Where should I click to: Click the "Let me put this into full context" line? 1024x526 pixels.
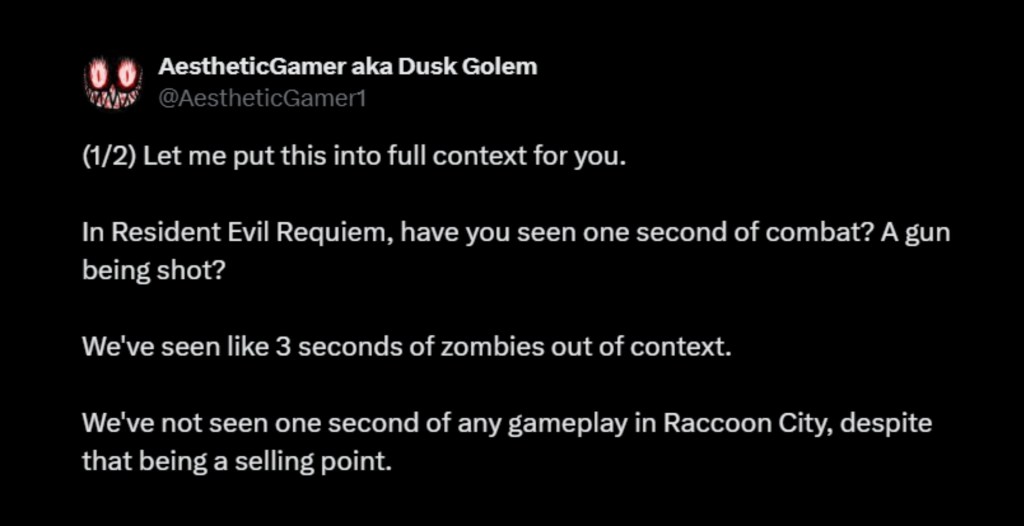[x=300, y=162]
